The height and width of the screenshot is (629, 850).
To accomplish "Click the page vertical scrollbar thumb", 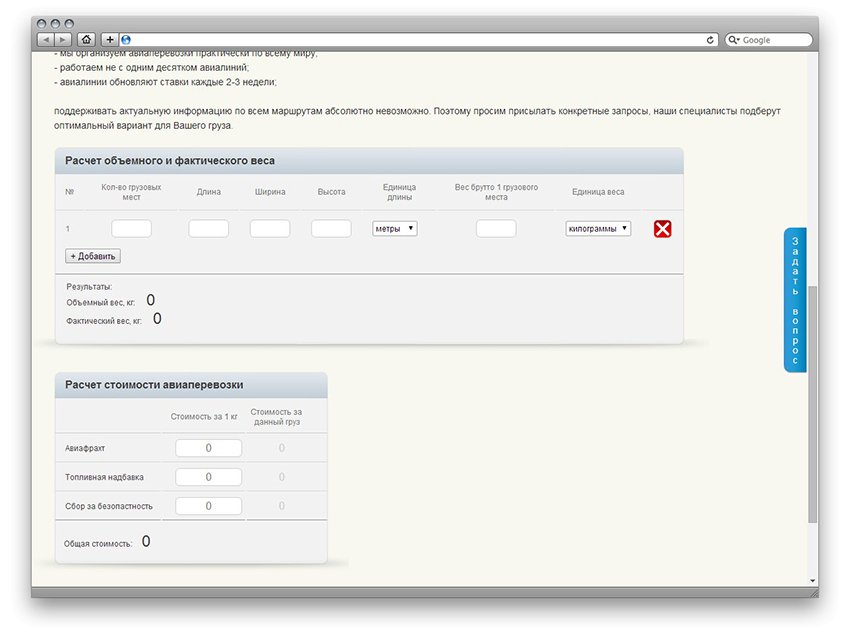I will pyautogui.click(x=812, y=400).
